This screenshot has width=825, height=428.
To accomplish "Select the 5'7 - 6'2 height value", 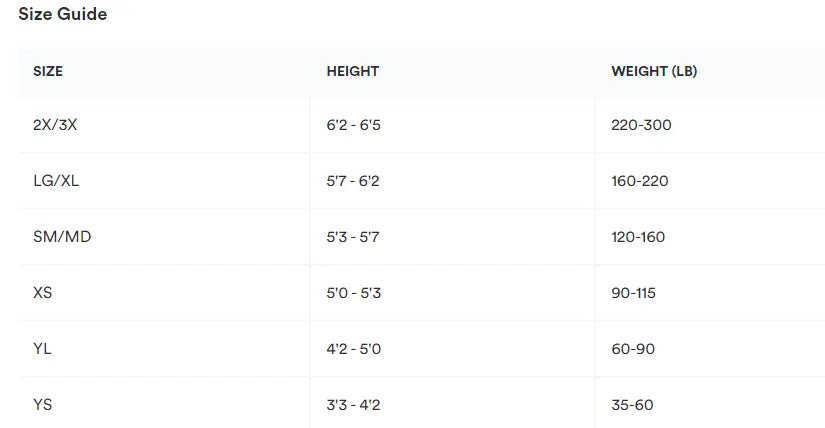I will (353, 181).
